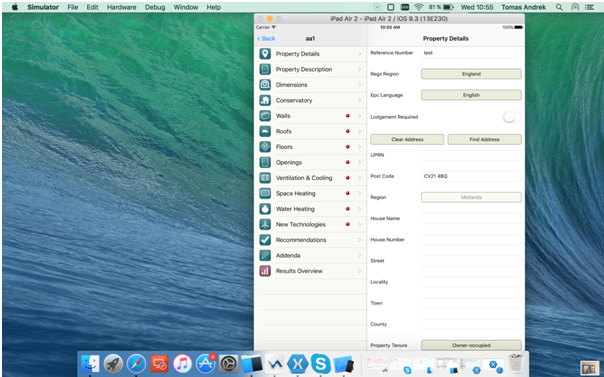Open the Conservatory house icon
604x377 pixels.
click(x=265, y=100)
